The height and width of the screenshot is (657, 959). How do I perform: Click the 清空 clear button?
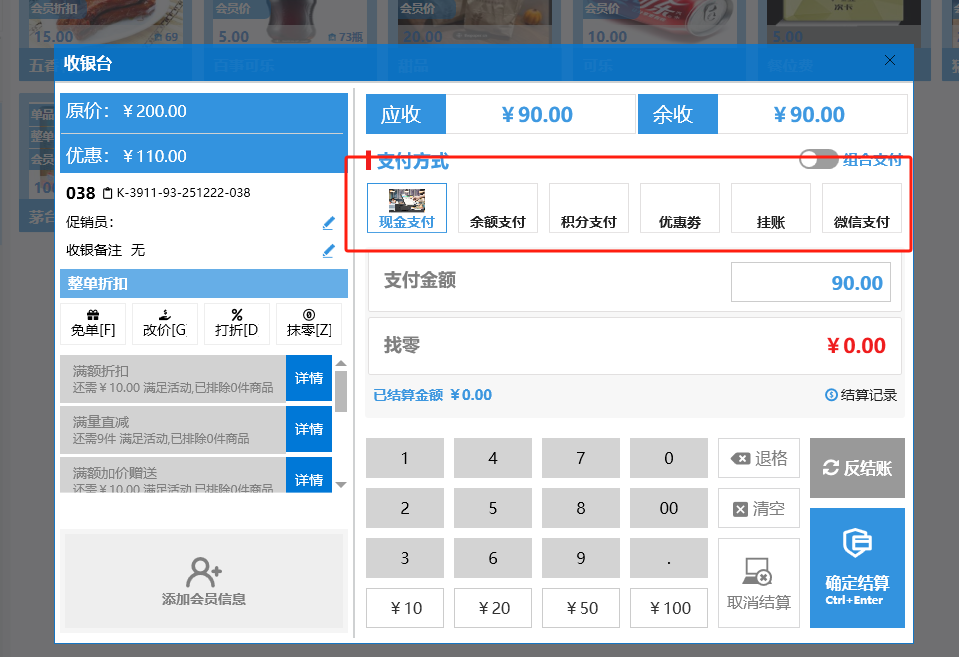pos(759,509)
